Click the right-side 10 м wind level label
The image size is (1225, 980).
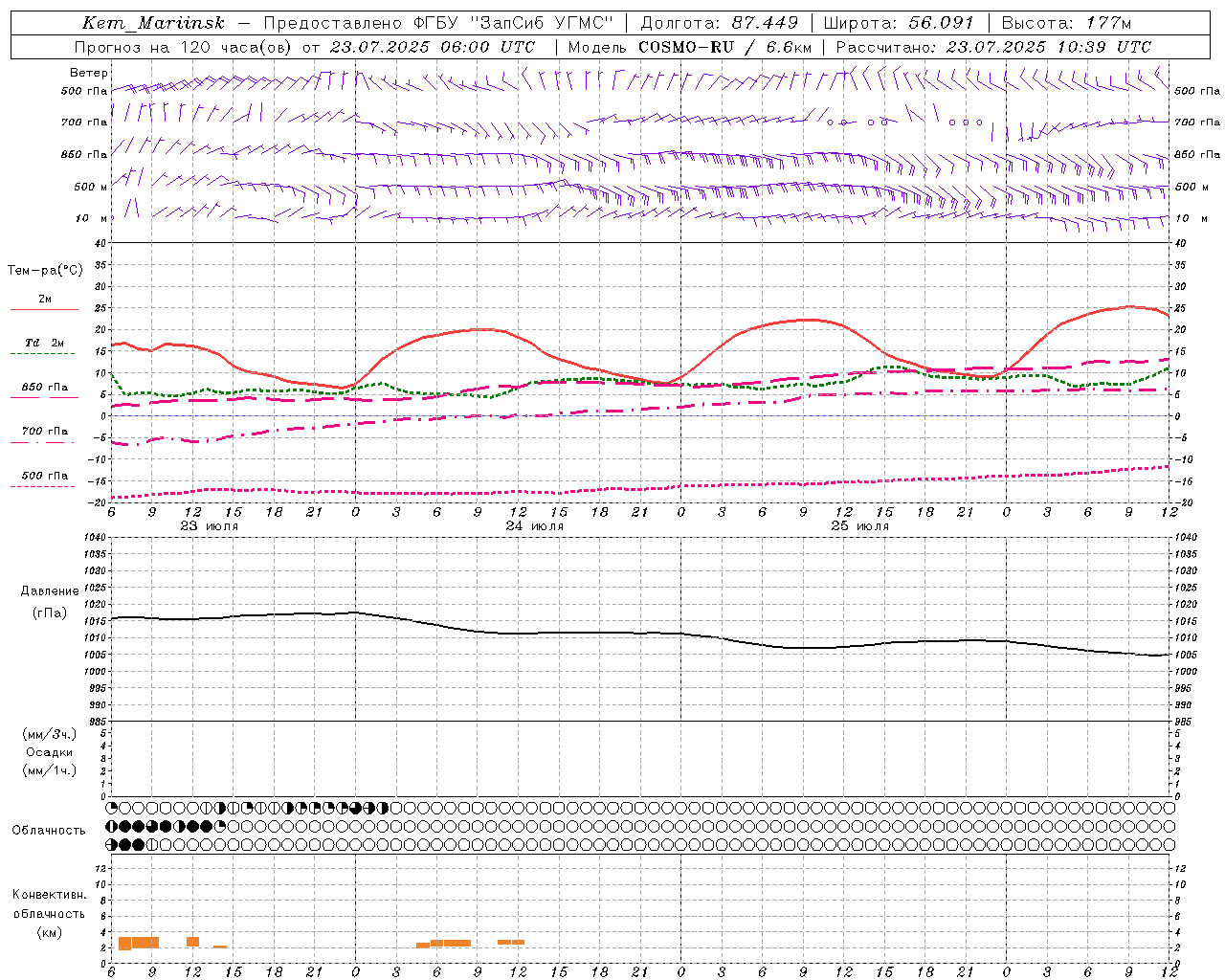tap(1191, 218)
